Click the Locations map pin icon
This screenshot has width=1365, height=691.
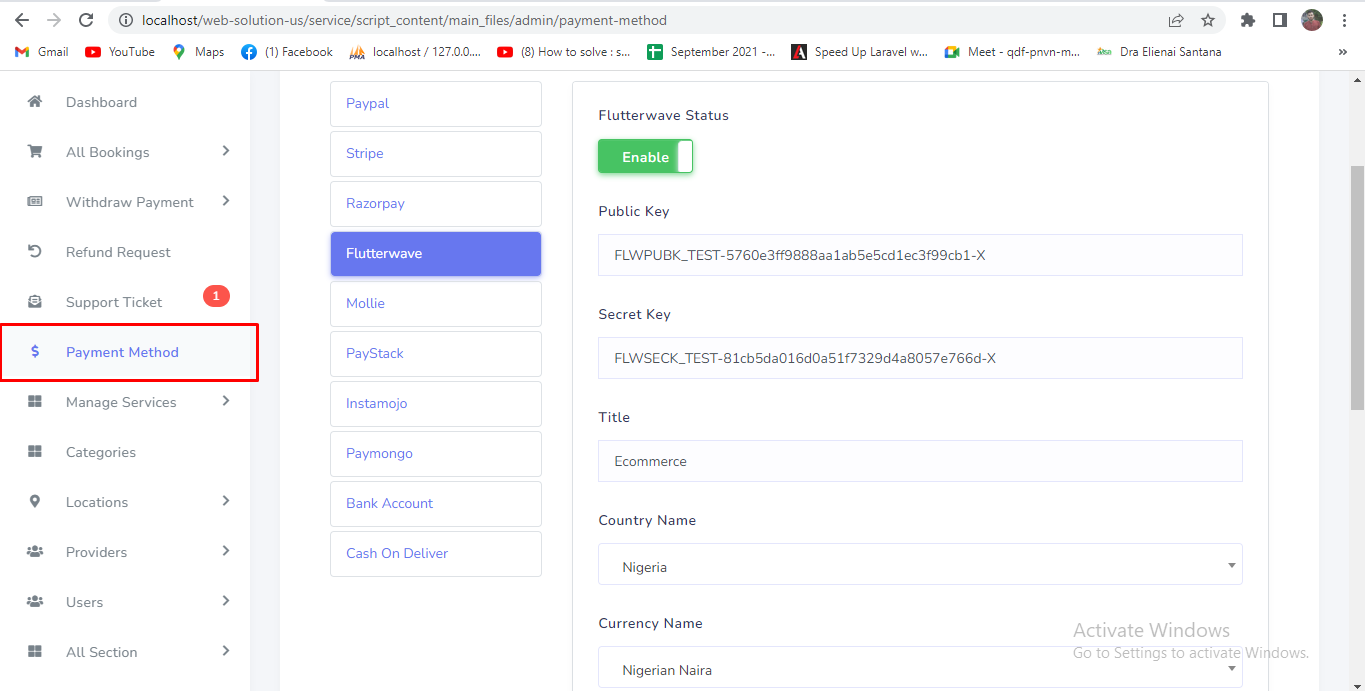click(x=35, y=502)
